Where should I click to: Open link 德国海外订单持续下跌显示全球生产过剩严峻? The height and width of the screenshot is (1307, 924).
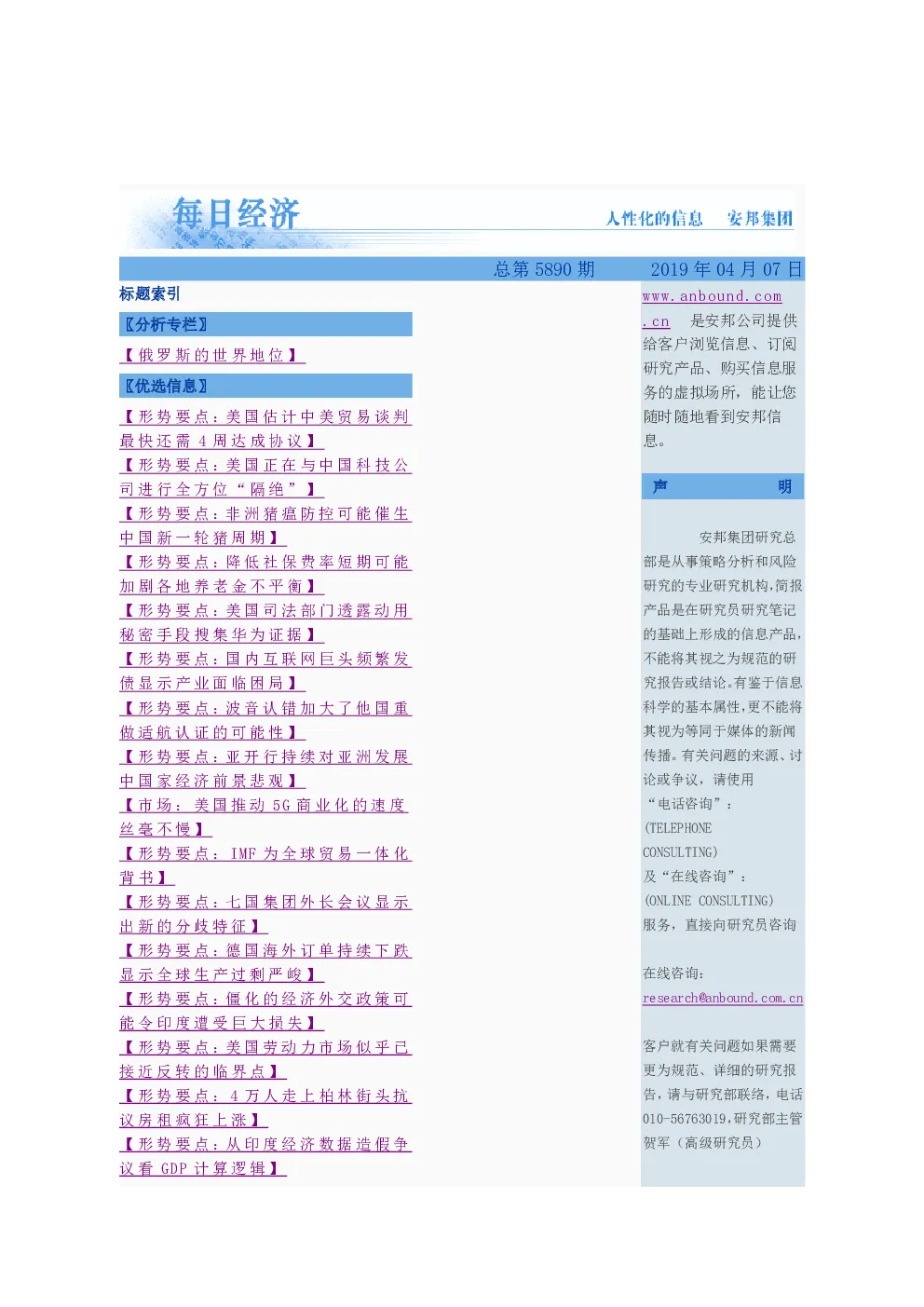click(x=265, y=962)
